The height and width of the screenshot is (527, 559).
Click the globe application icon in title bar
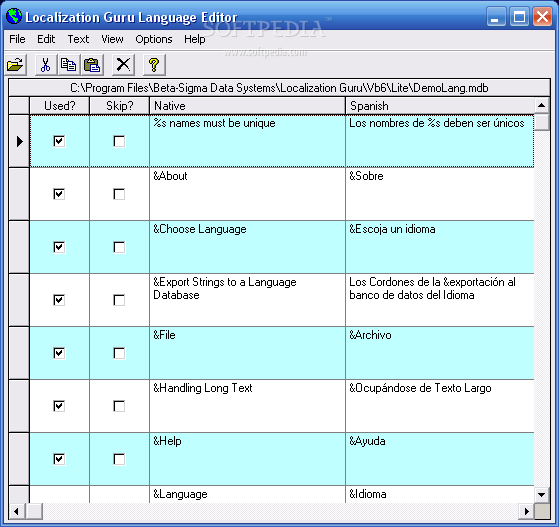pos(14,16)
